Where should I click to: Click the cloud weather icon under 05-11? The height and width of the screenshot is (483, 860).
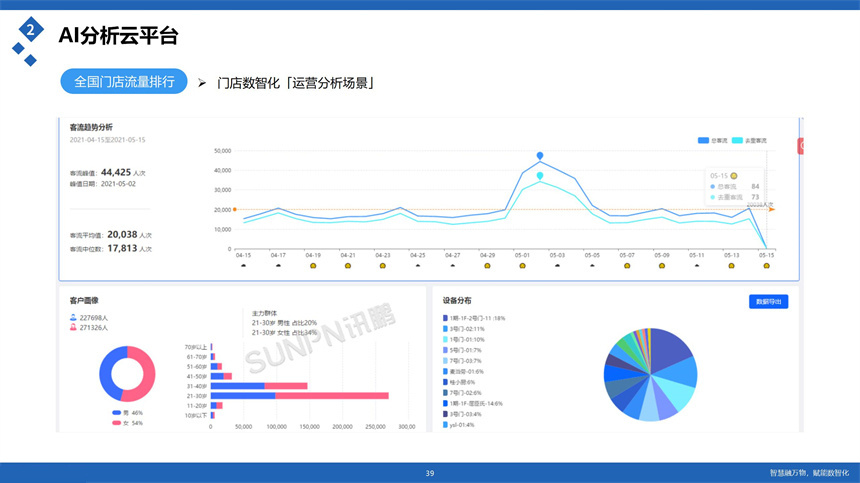[x=697, y=266]
